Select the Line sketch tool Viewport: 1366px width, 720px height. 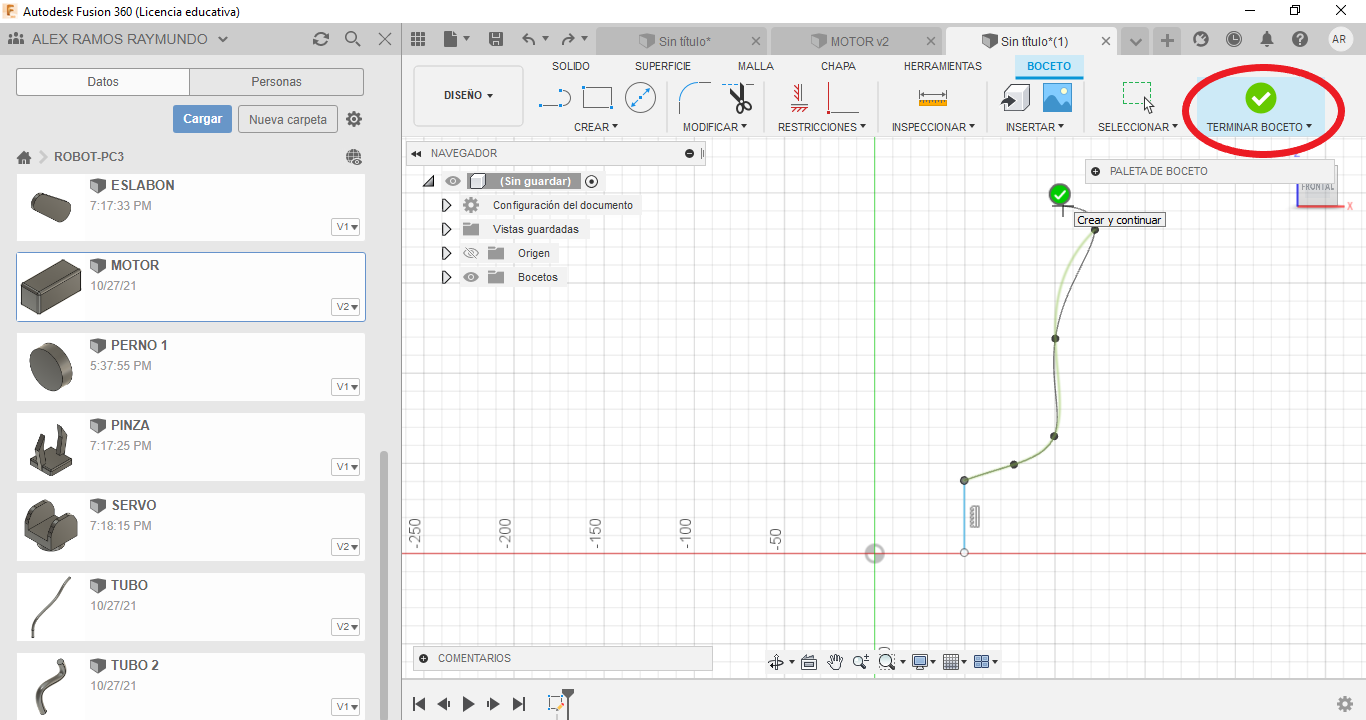pos(554,98)
